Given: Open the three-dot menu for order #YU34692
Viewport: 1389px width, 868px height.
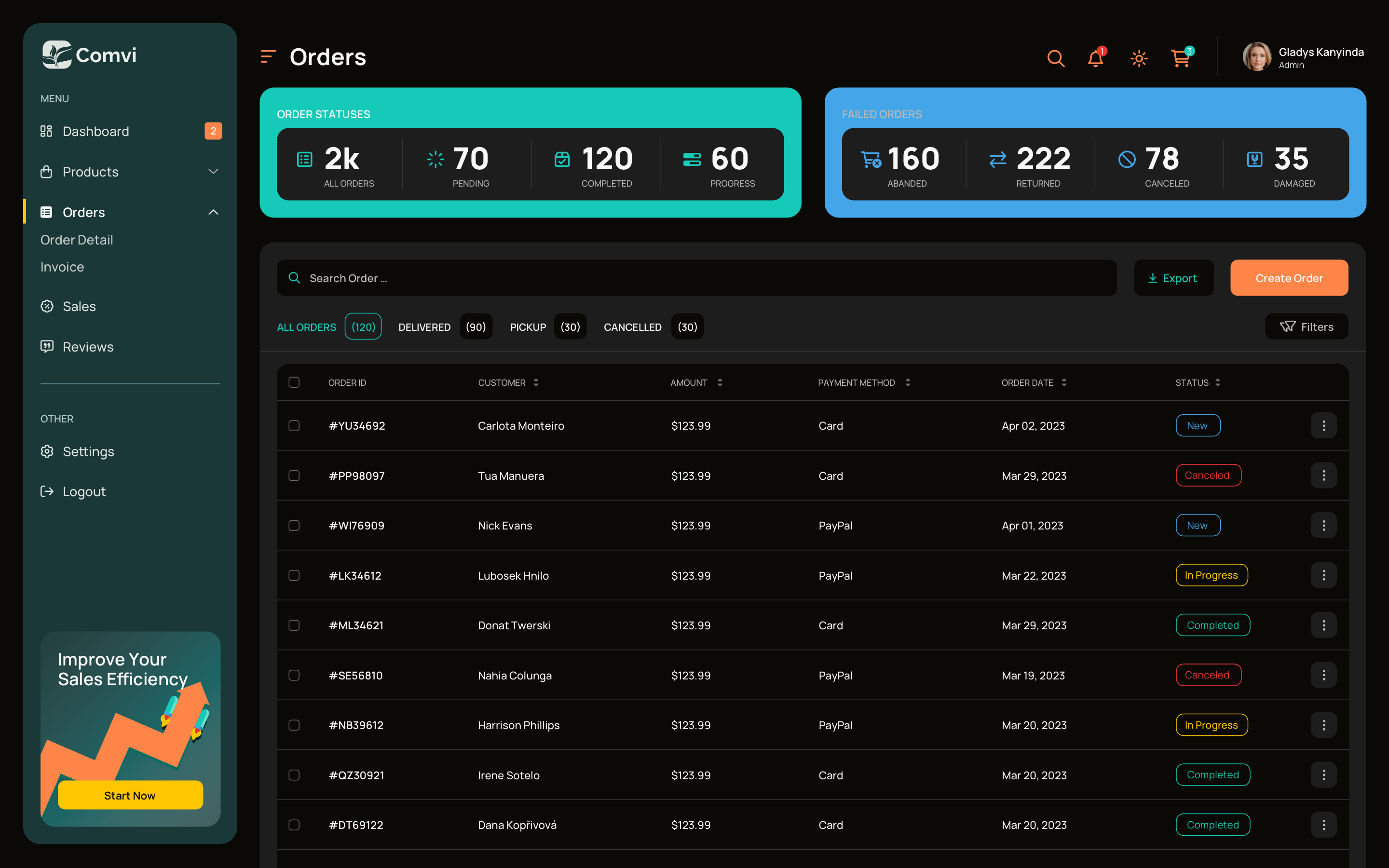Looking at the screenshot, I should tap(1323, 425).
